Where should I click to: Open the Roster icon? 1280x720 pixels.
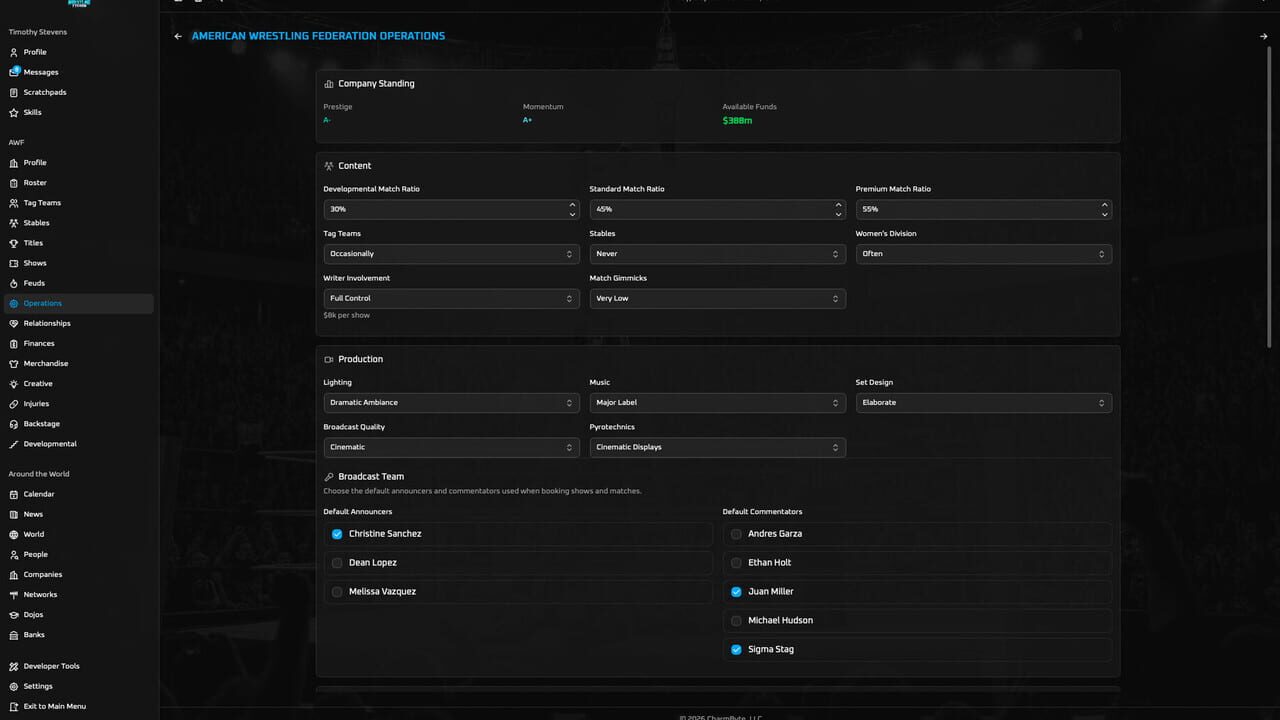14,183
